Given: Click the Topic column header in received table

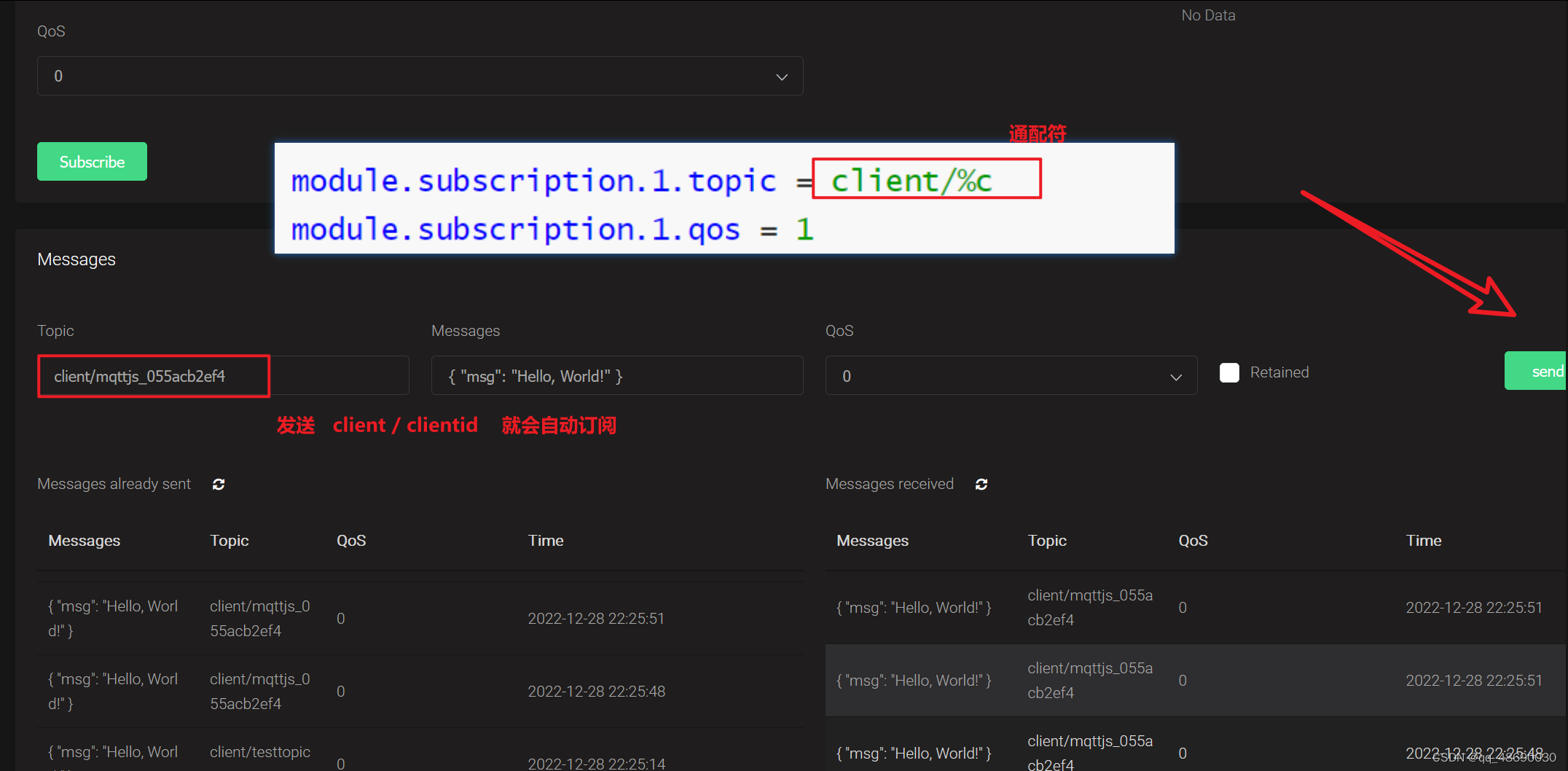Looking at the screenshot, I should [1047, 541].
